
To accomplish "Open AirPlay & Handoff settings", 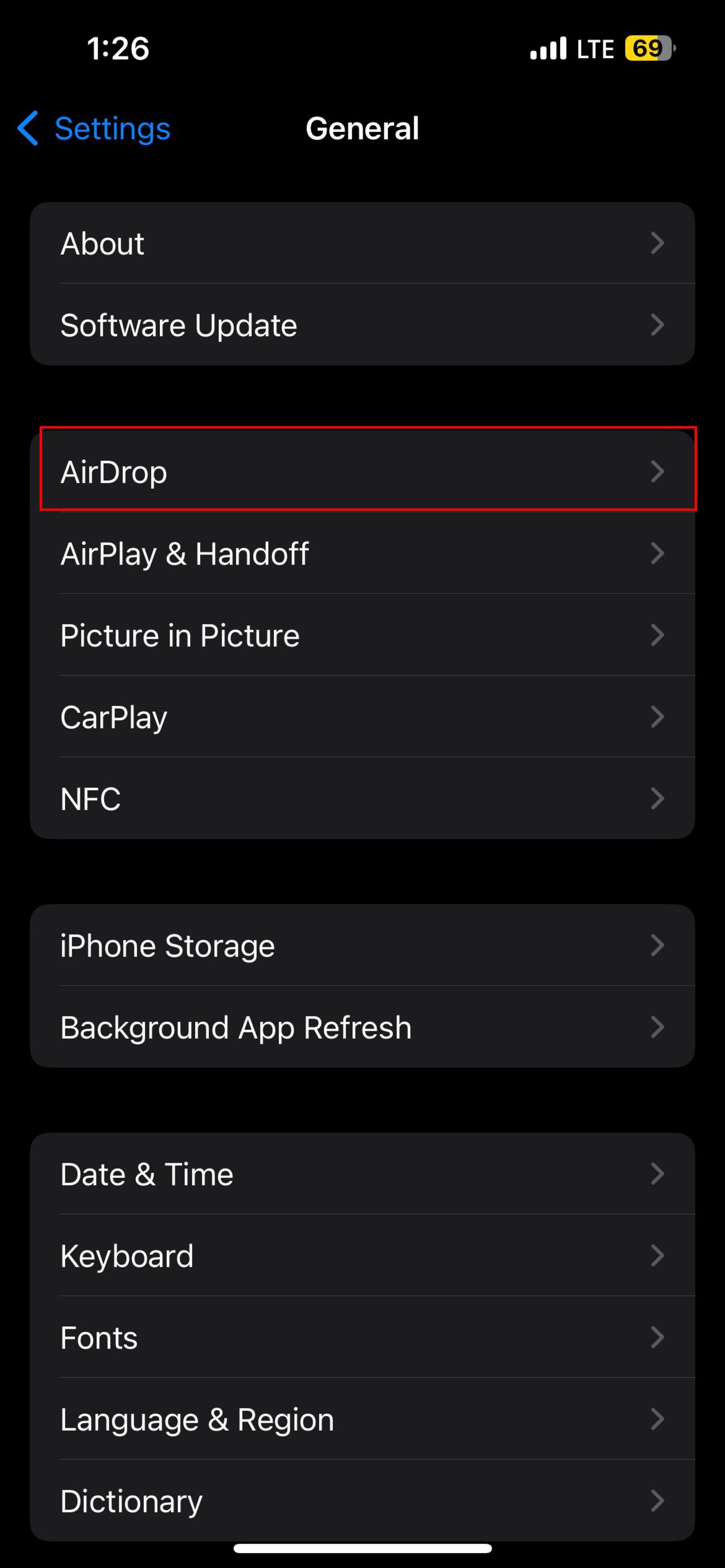I will pos(362,553).
